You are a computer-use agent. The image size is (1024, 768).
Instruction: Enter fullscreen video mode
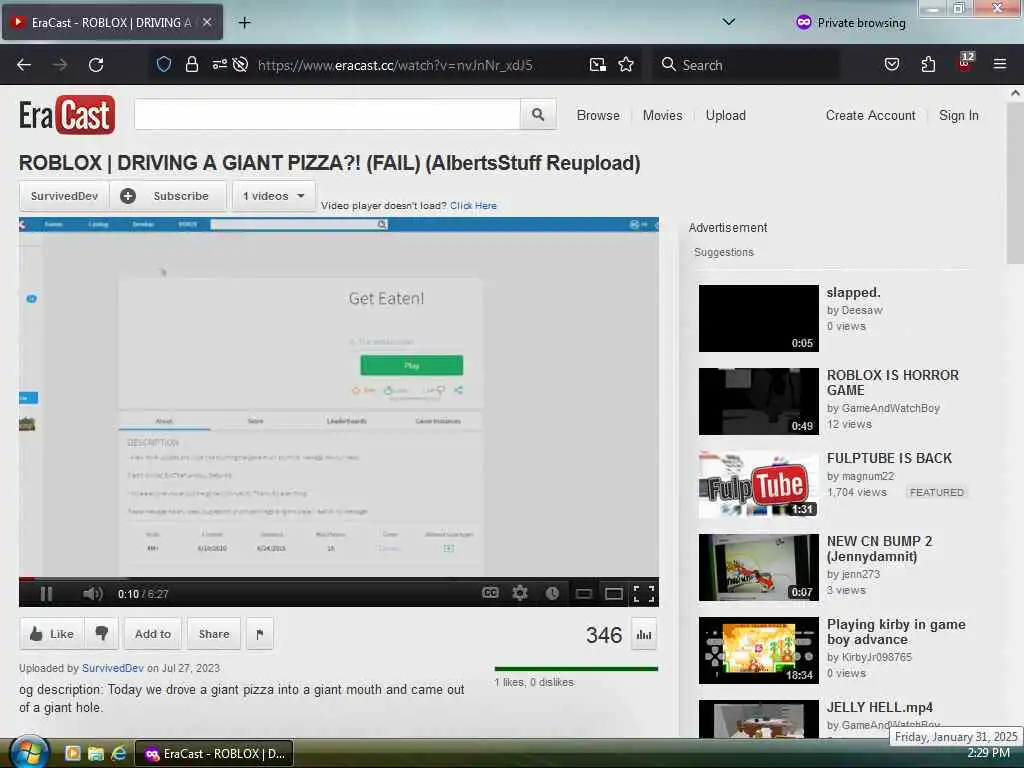point(644,593)
